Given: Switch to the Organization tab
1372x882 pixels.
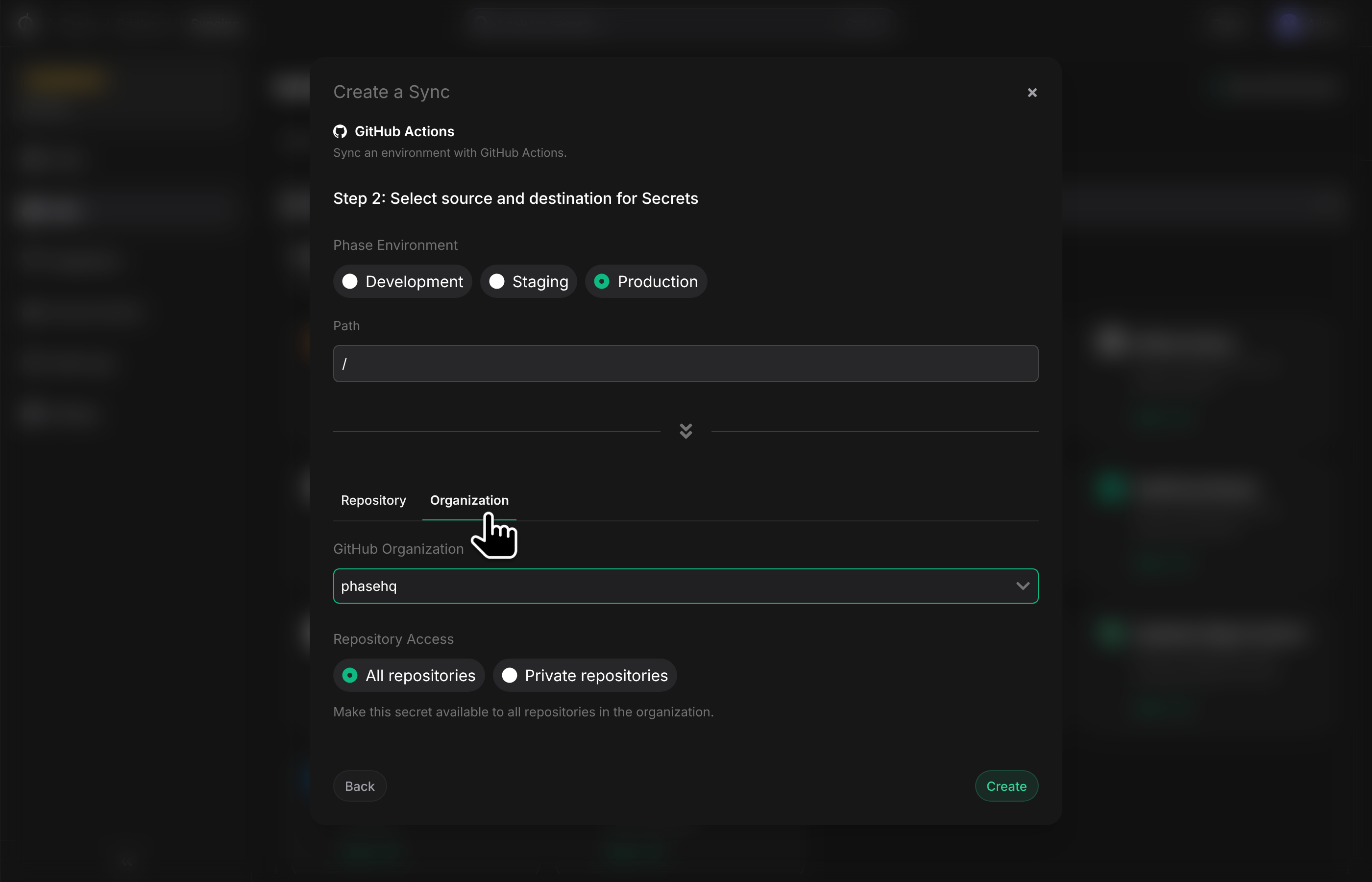Looking at the screenshot, I should (469, 500).
